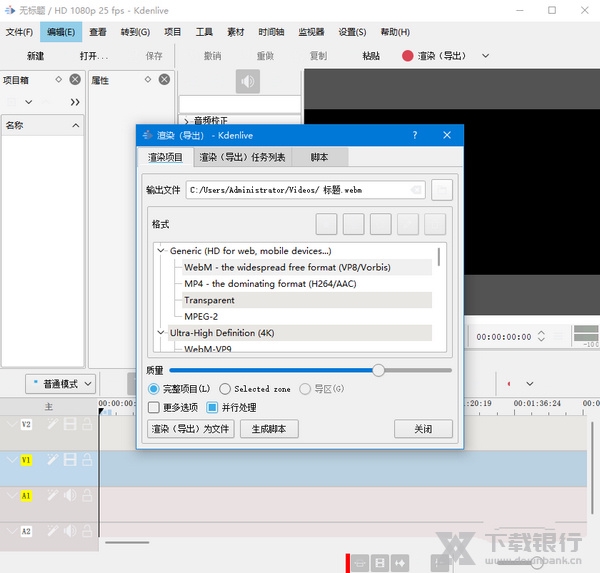
Task: Open the File menu
Action: tap(19, 32)
